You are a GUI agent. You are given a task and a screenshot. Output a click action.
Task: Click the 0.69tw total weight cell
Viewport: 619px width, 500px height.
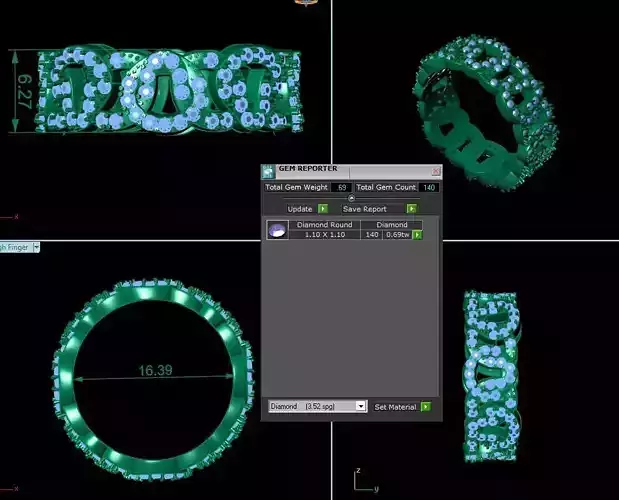click(x=398, y=234)
